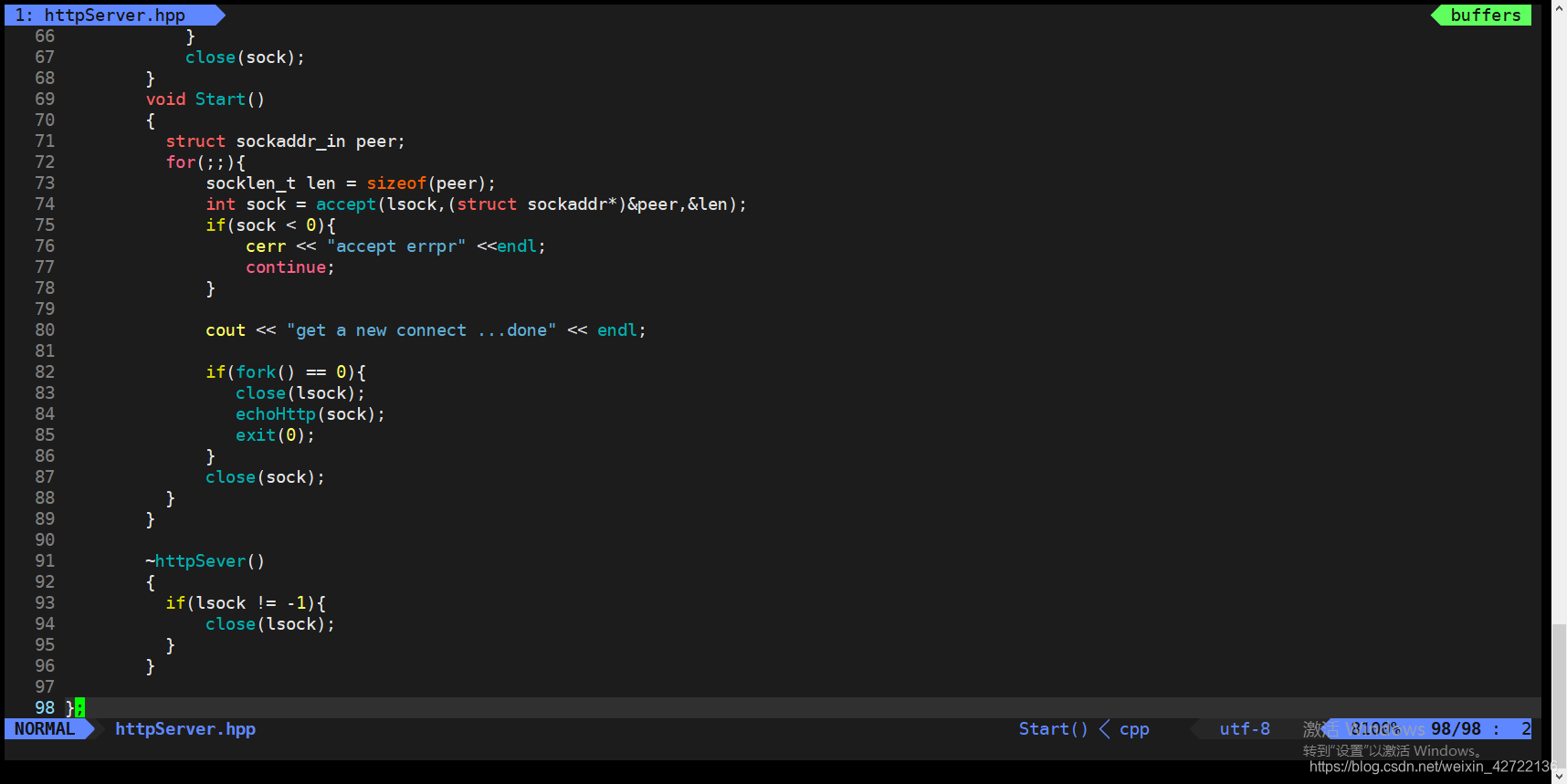Click the 'sizeof' keyword on line 73
The height and width of the screenshot is (784, 1567).
[396, 183]
